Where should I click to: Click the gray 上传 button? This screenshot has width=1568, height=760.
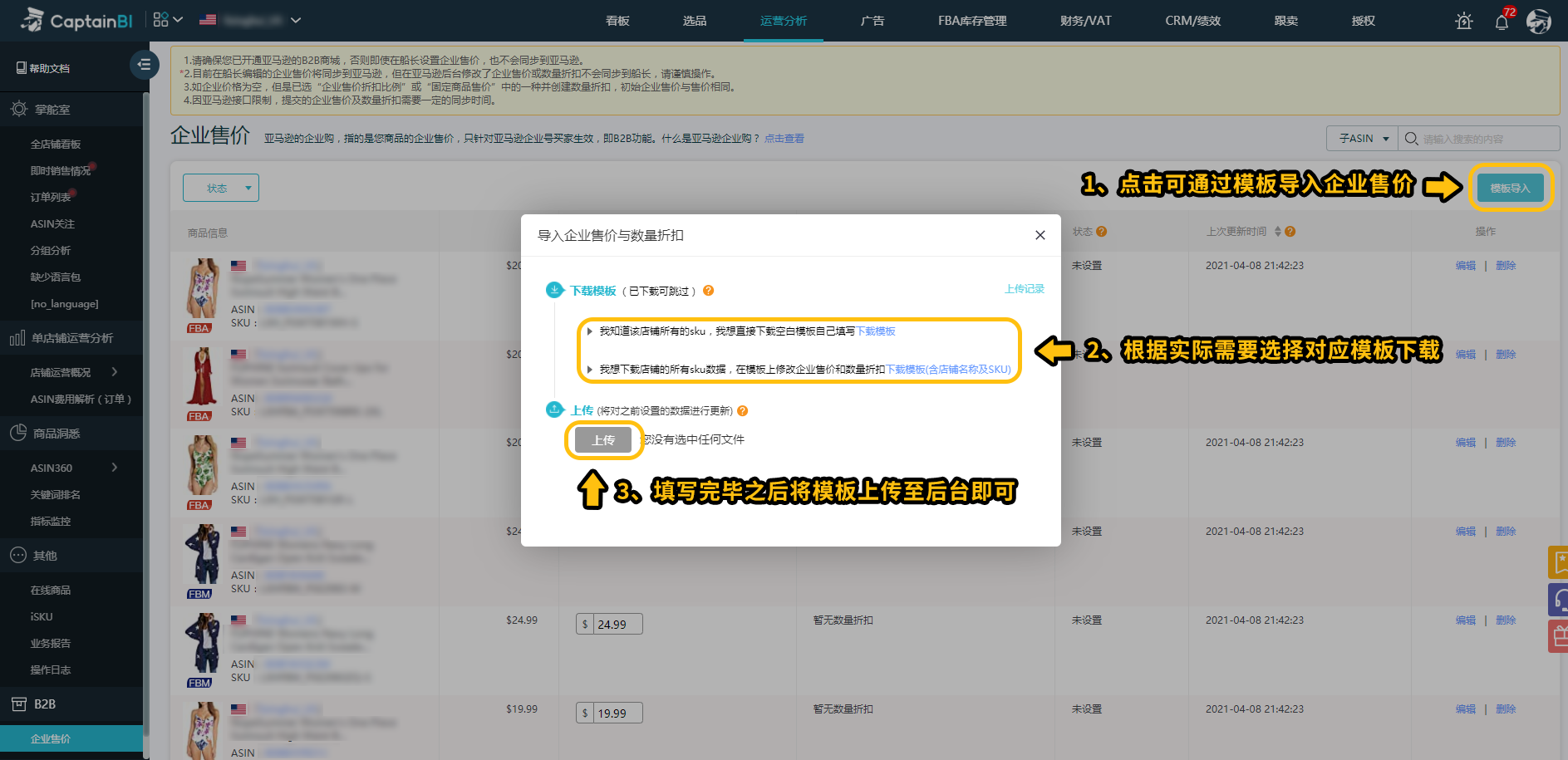pos(604,440)
